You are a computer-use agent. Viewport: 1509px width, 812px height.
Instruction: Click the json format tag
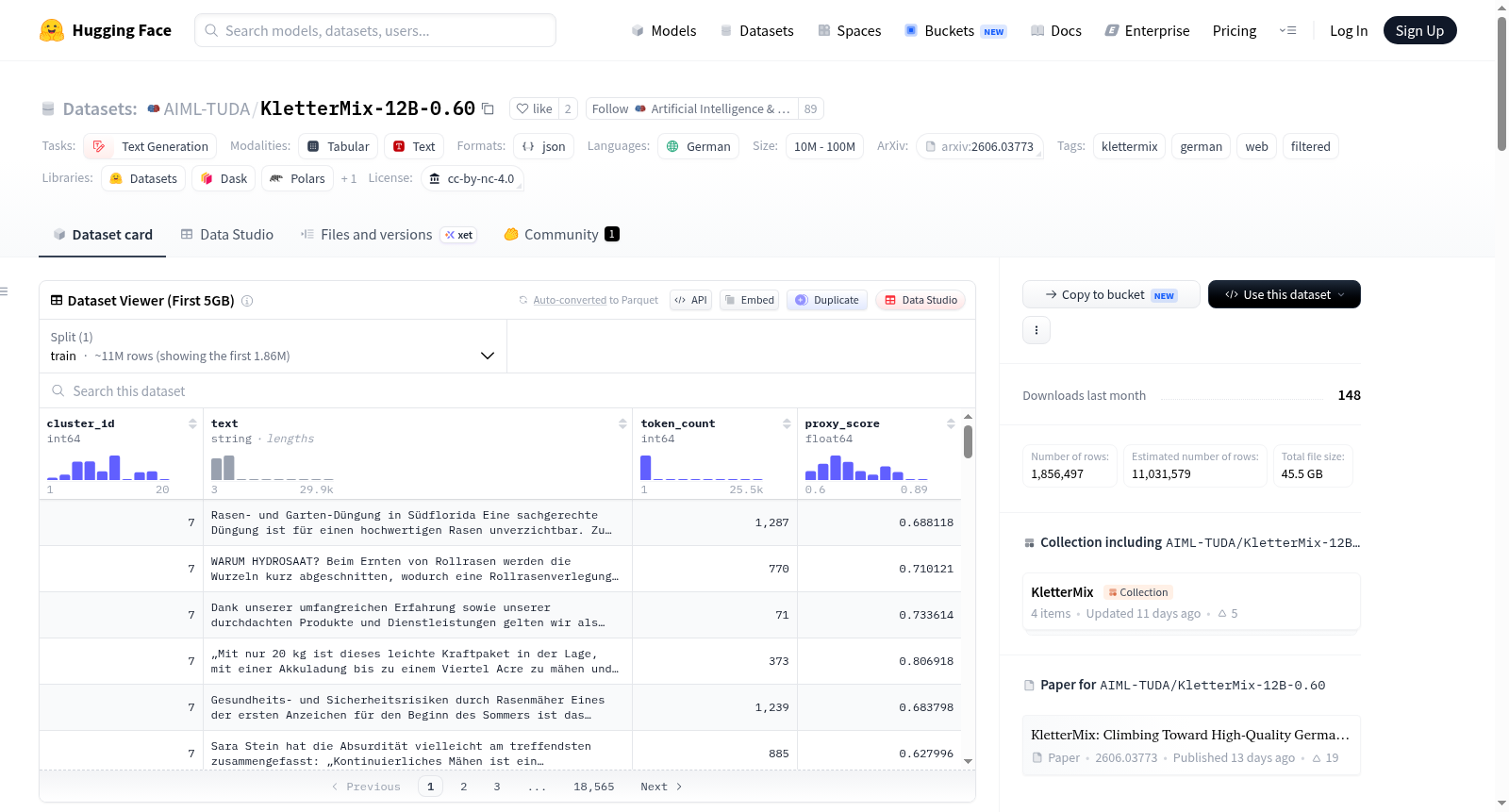tap(544, 146)
